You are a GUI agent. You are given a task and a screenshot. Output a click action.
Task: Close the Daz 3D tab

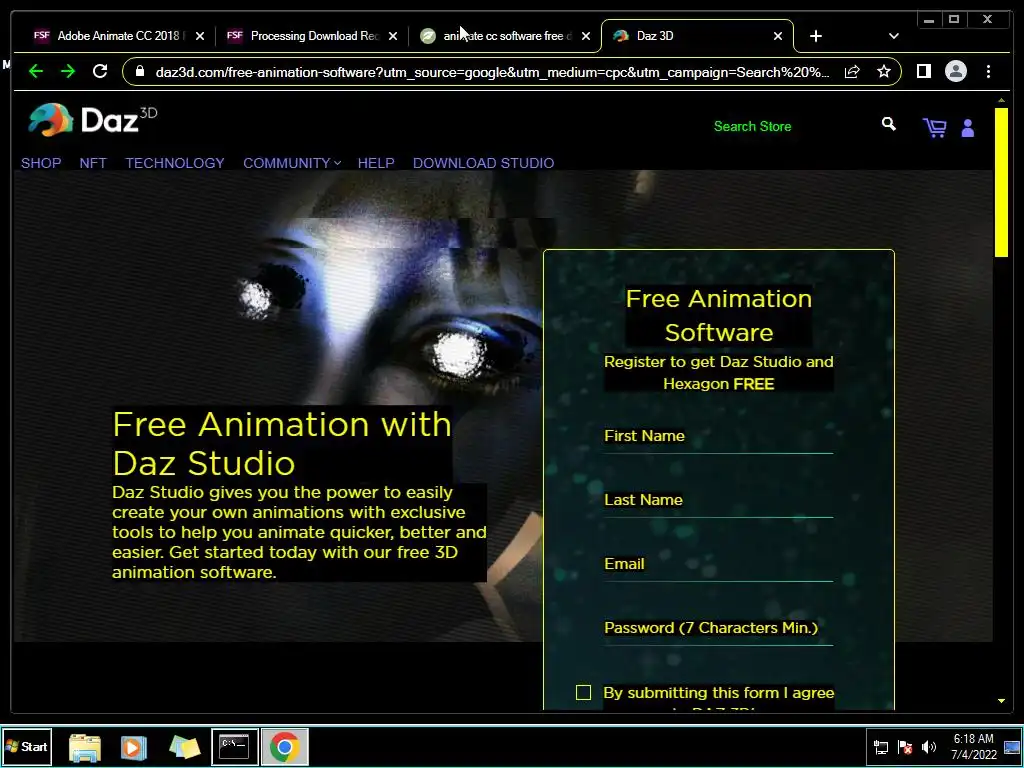point(778,36)
